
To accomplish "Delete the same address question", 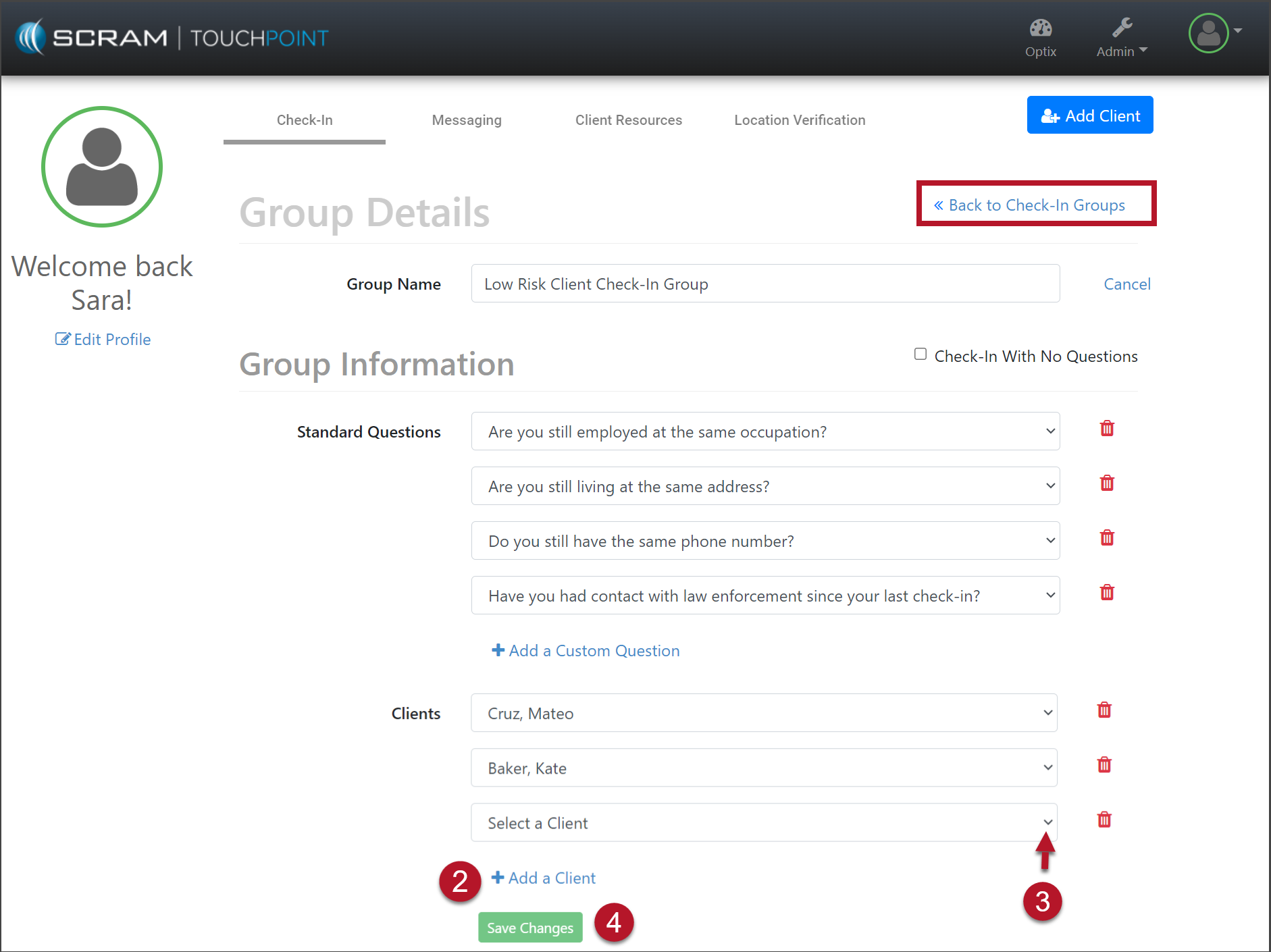I will click(x=1107, y=483).
